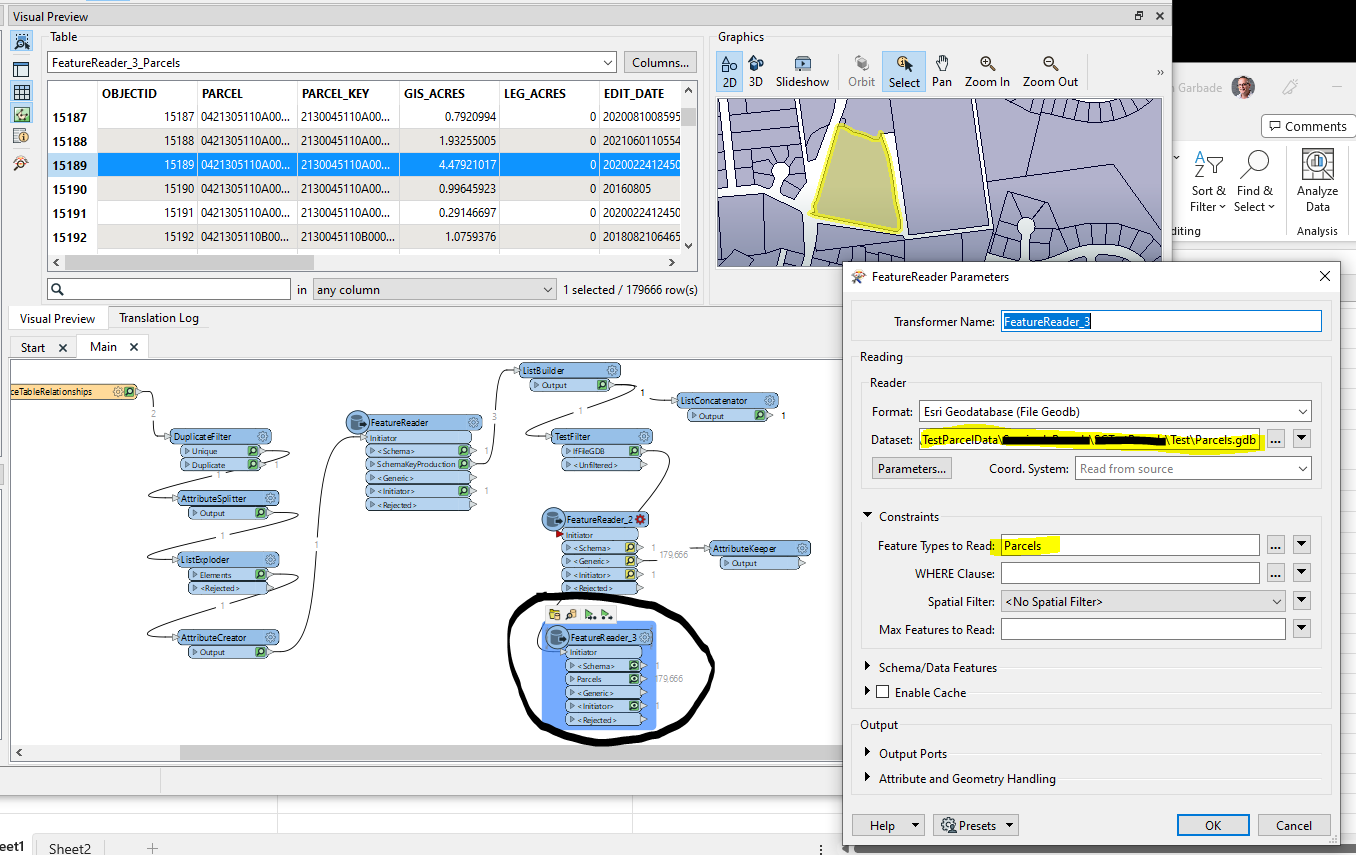Collapse the Constraints section
The image size is (1356, 855).
868,516
